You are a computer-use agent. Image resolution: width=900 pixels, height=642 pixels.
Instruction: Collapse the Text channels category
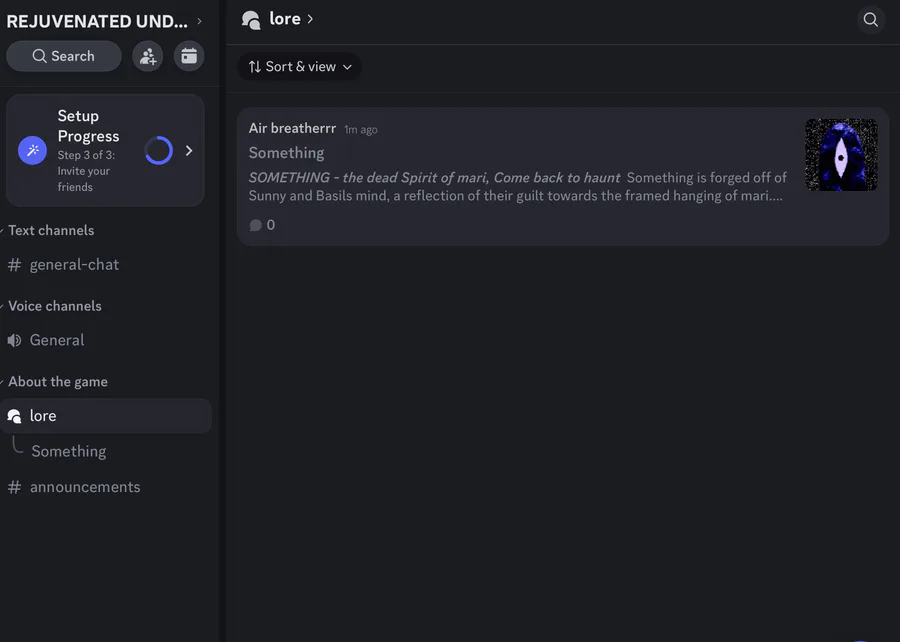click(x=50, y=230)
